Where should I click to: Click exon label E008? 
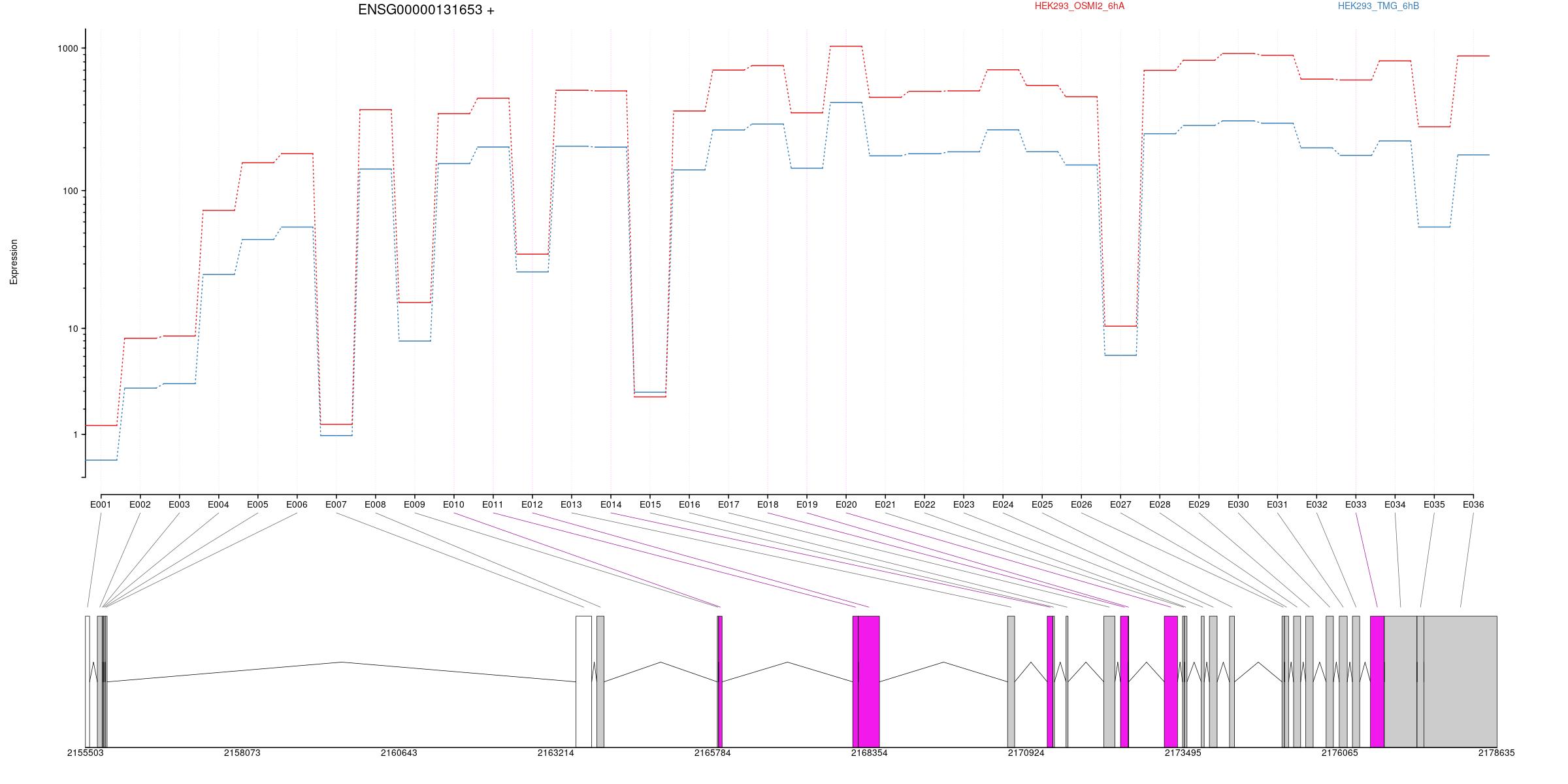point(375,504)
